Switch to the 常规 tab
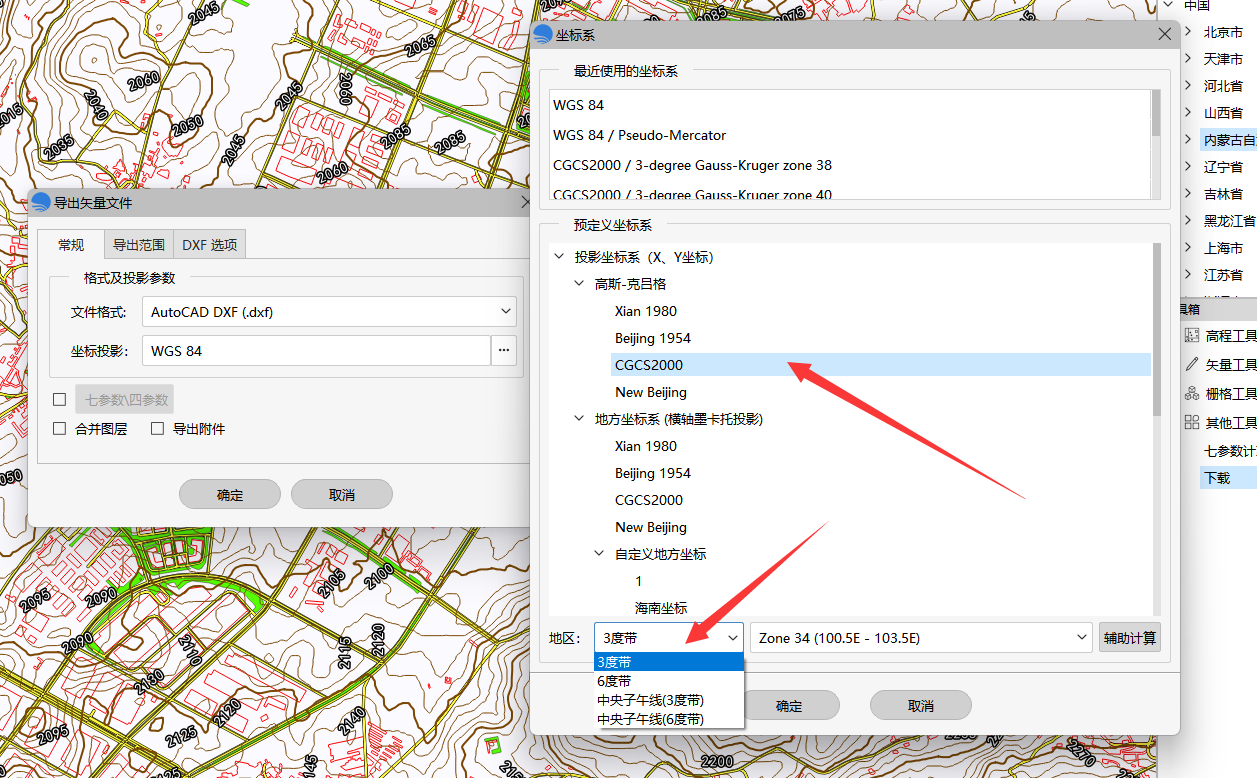The height and width of the screenshot is (778, 1257). [71, 245]
